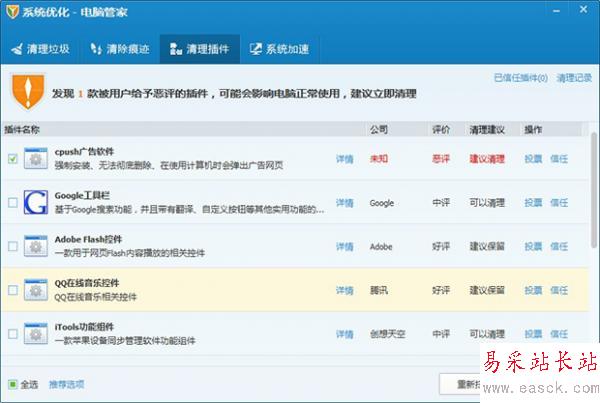Minimize the 电脑管家 window
This screenshot has height=403, width=600.
(x=557, y=11)
